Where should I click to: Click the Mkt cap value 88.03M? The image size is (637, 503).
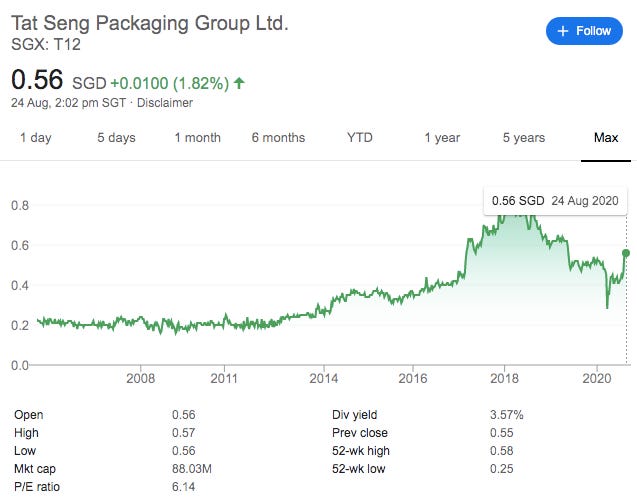[x=192, y=469]
